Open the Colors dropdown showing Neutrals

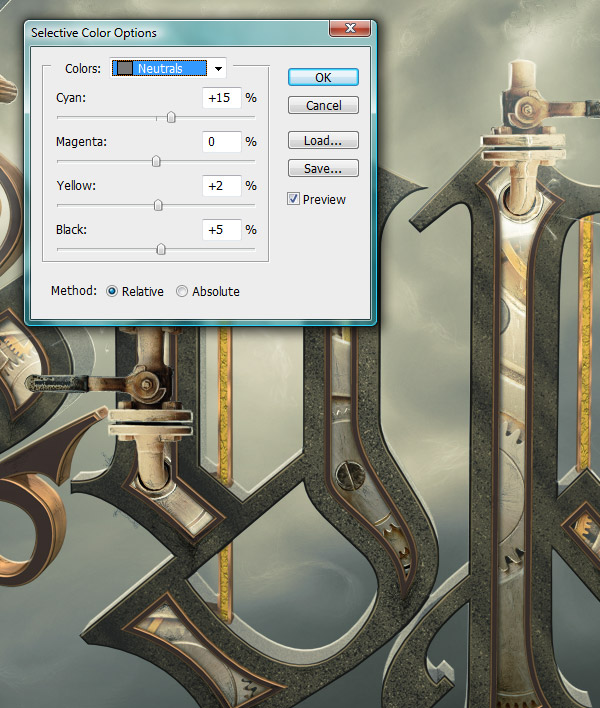(168, 68)
